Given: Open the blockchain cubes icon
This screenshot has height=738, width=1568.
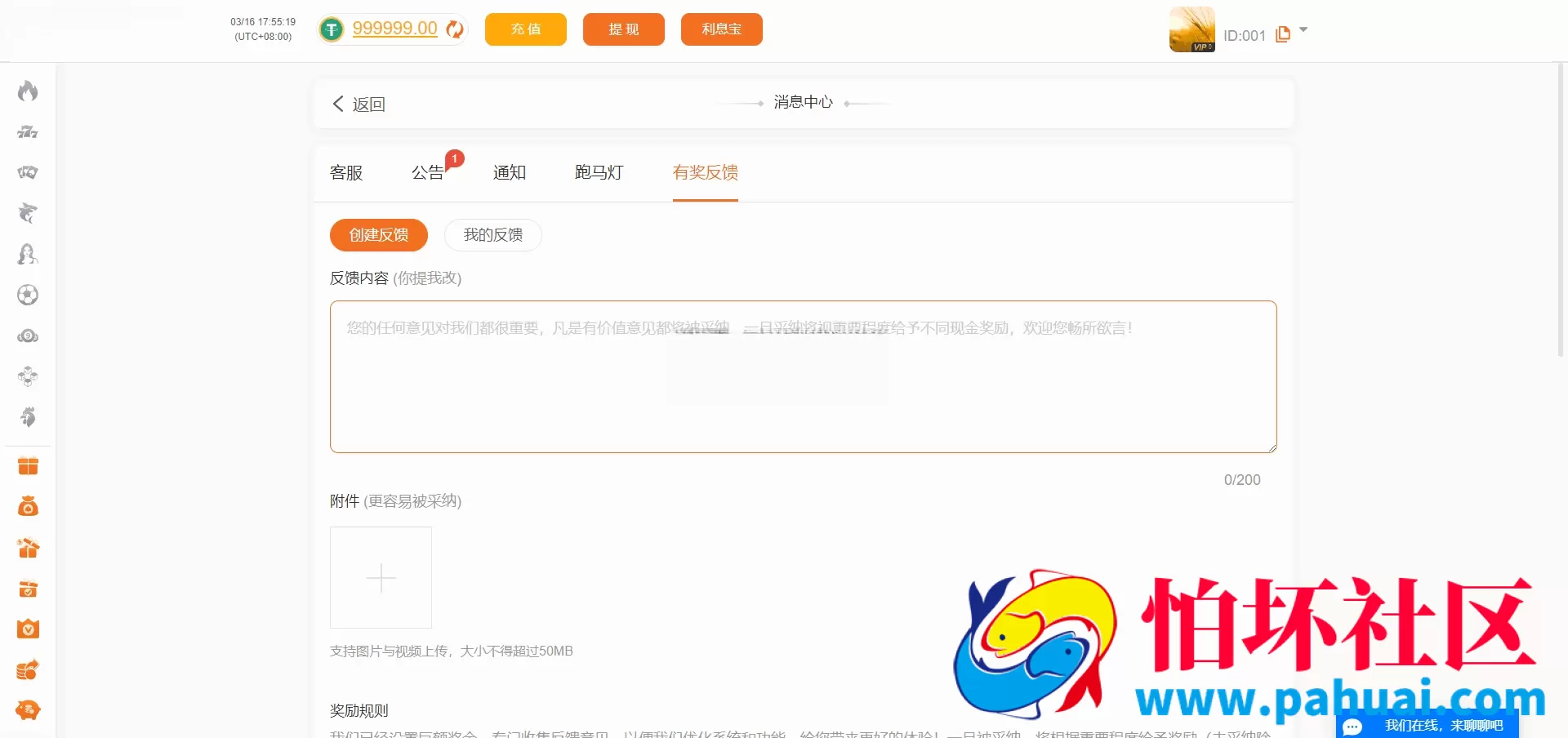Looking at the screenshot, I should coord(28,376).
